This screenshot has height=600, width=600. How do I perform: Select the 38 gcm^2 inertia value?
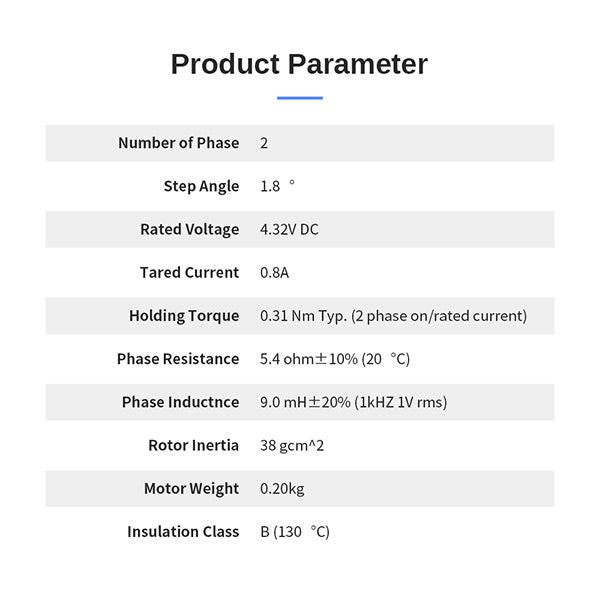pos(292,445)
